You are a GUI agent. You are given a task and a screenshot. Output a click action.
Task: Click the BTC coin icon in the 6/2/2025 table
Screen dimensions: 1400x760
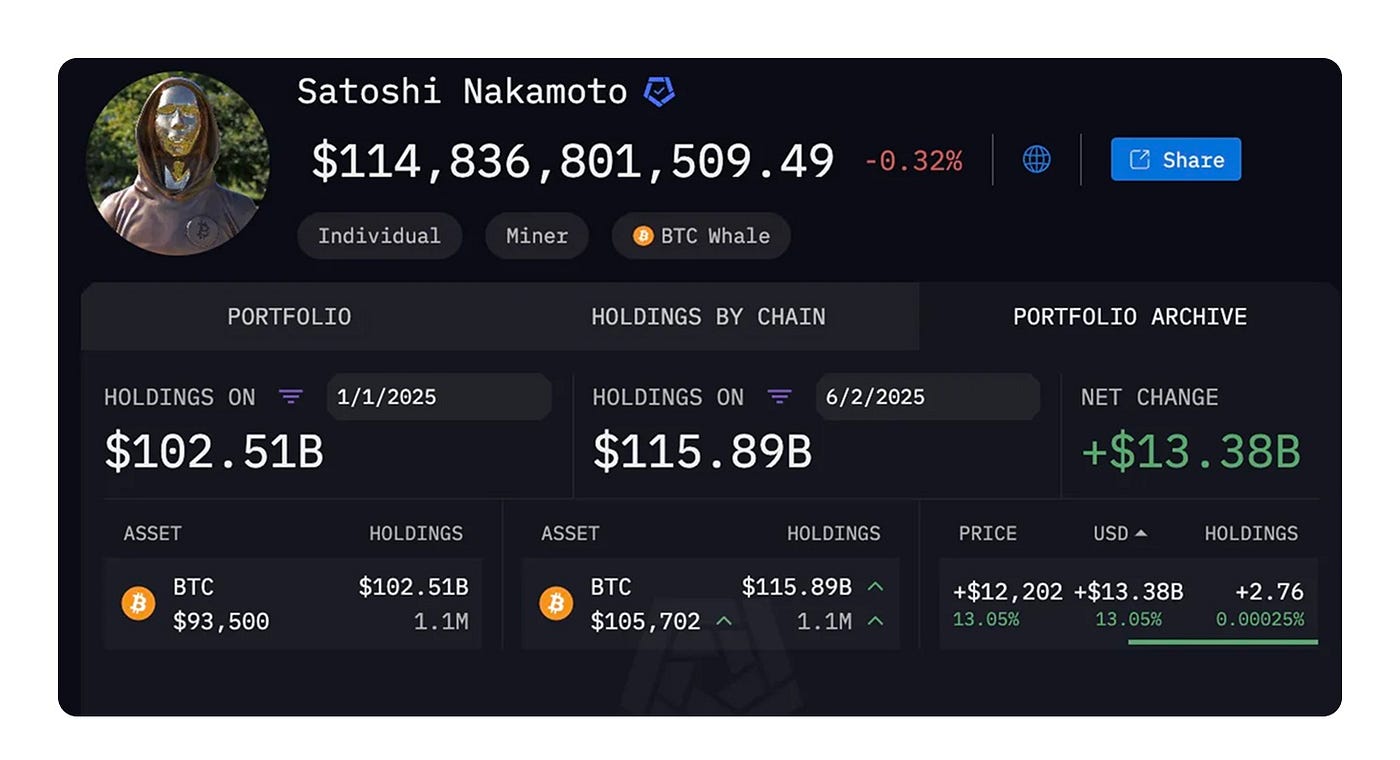(556, 603)
